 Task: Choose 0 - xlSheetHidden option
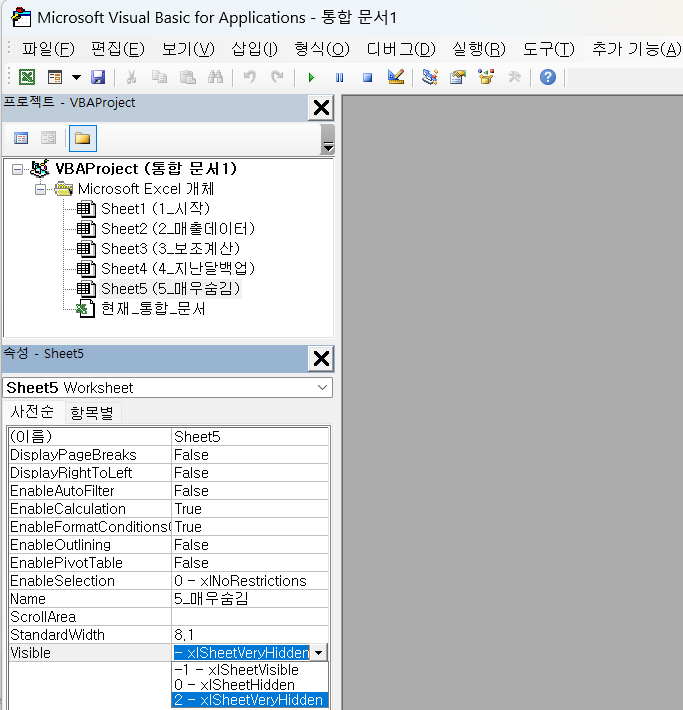[x=250, y=685]
